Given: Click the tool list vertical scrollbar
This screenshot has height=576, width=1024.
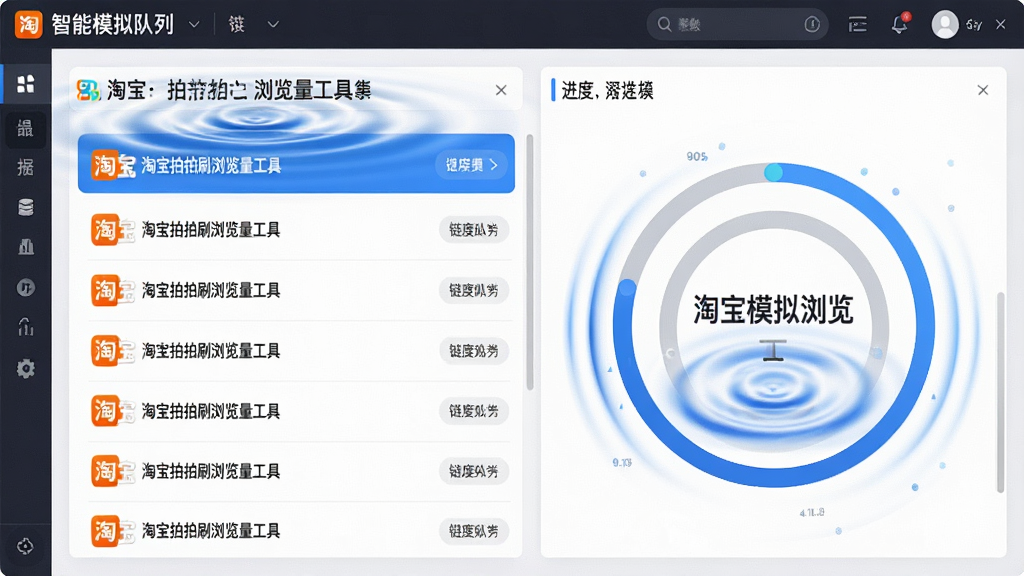Looking at the screenshot, I should pos(530,263).
